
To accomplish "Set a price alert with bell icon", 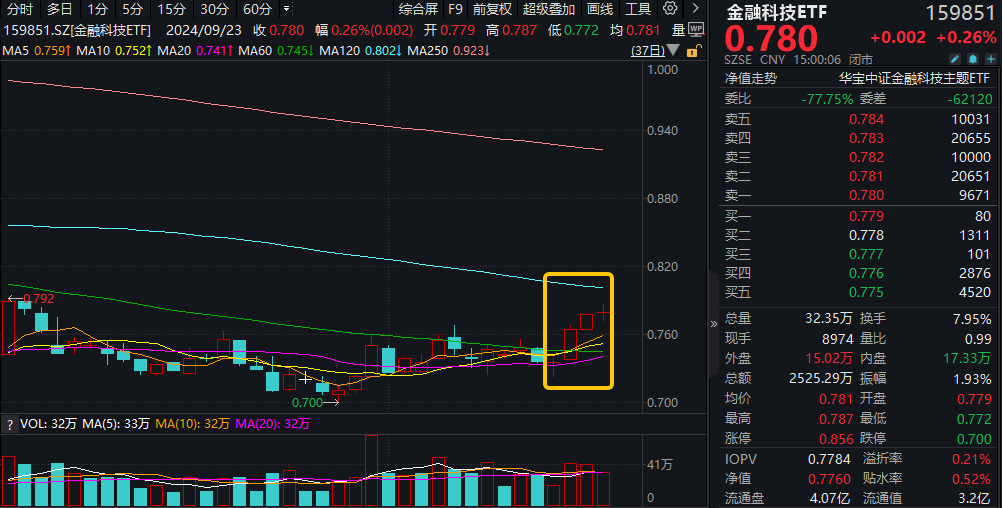I will pyautogui.click(x=973, y=59).
